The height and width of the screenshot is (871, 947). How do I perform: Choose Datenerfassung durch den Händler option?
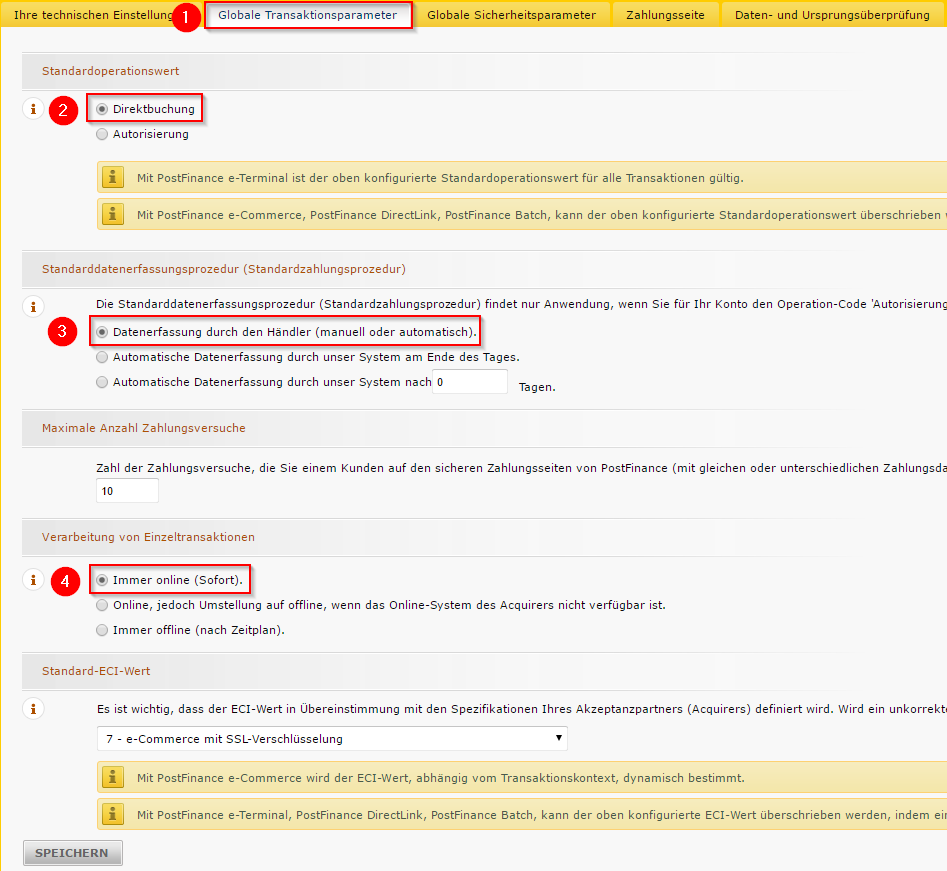pyautogui.click(x=102, y=332)
